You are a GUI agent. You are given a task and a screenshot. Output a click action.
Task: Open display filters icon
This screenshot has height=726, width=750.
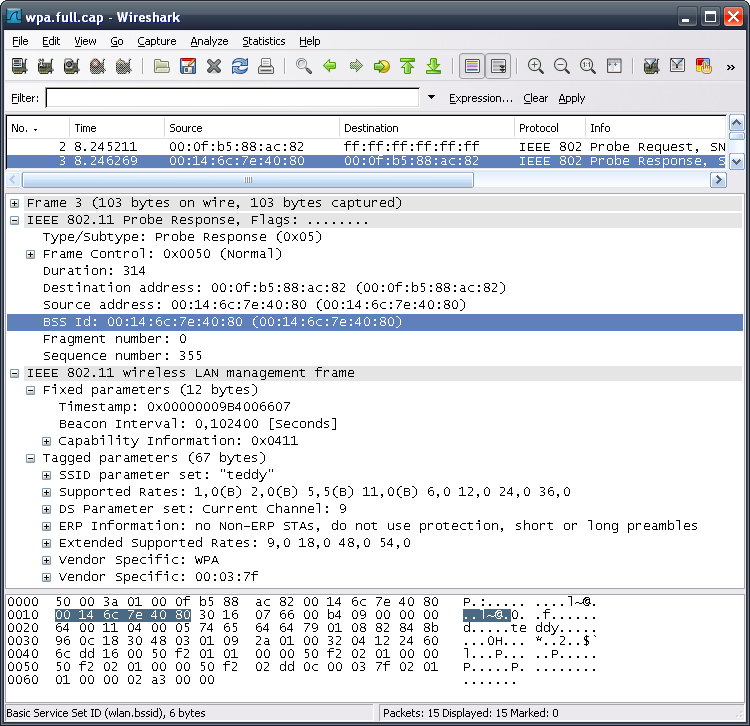pyautogui.click(x=677, y=66)
